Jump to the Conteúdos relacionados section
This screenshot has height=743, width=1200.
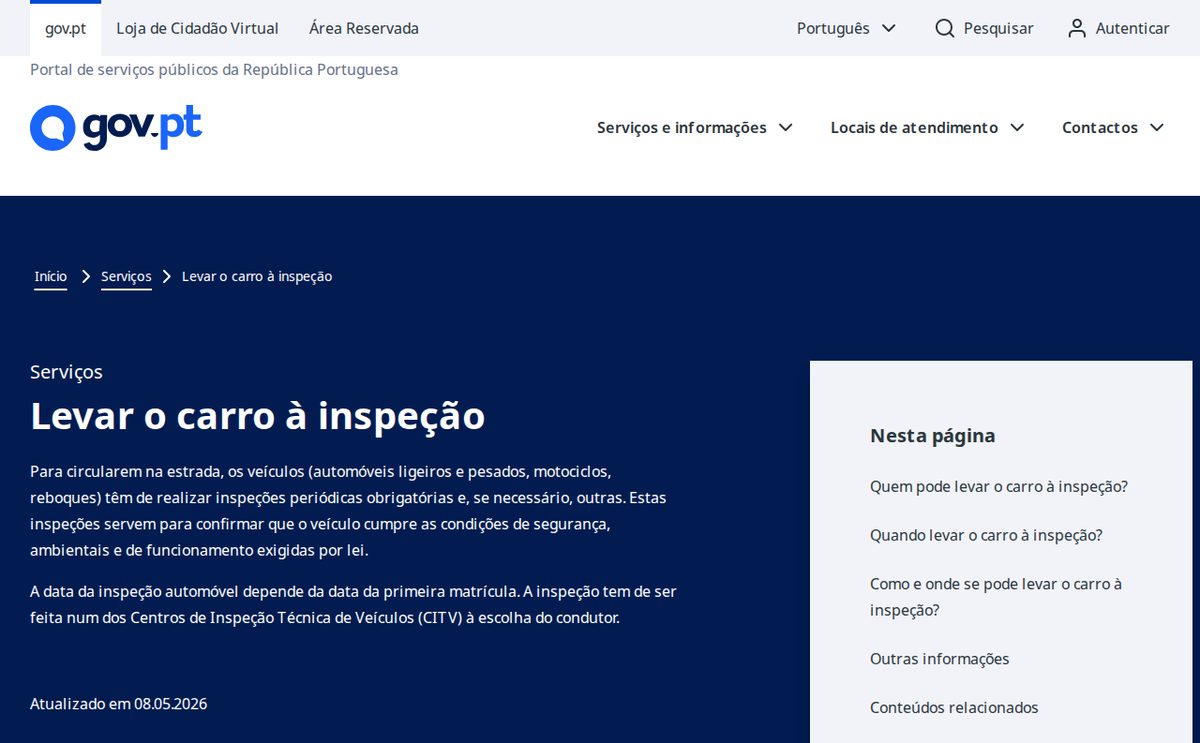click(954, 708)
